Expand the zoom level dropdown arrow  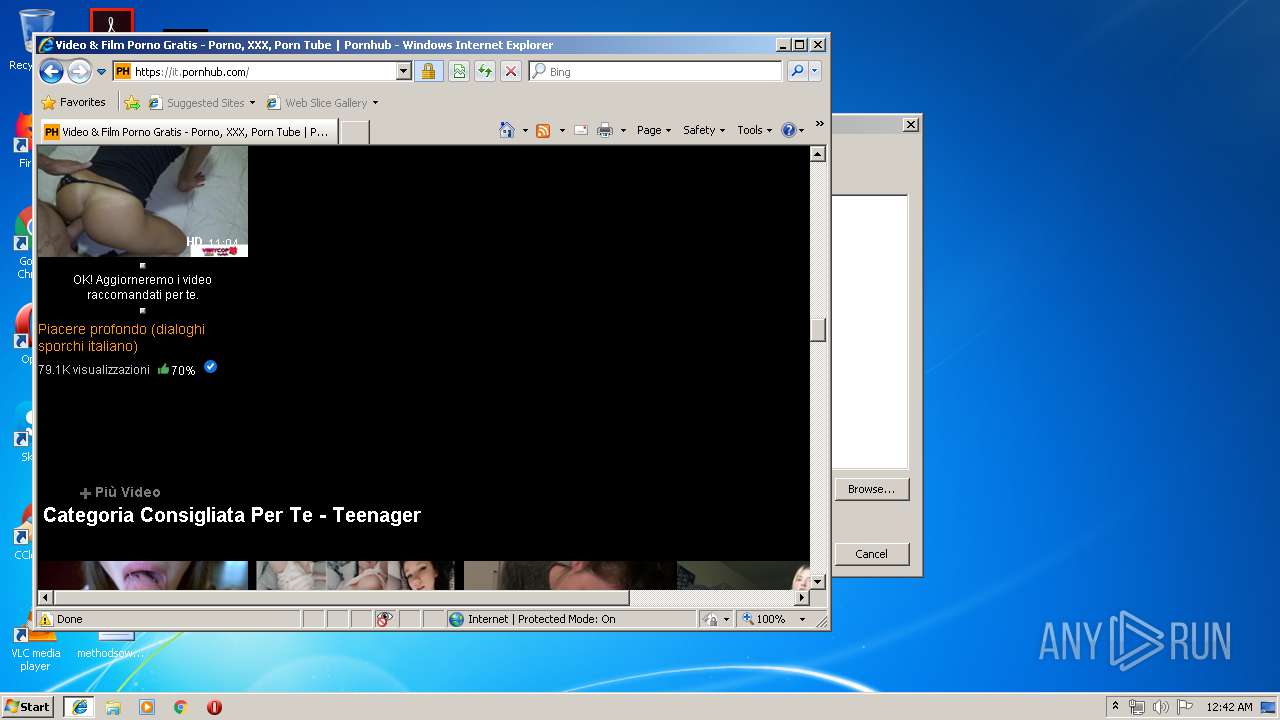tap(801, 619)
